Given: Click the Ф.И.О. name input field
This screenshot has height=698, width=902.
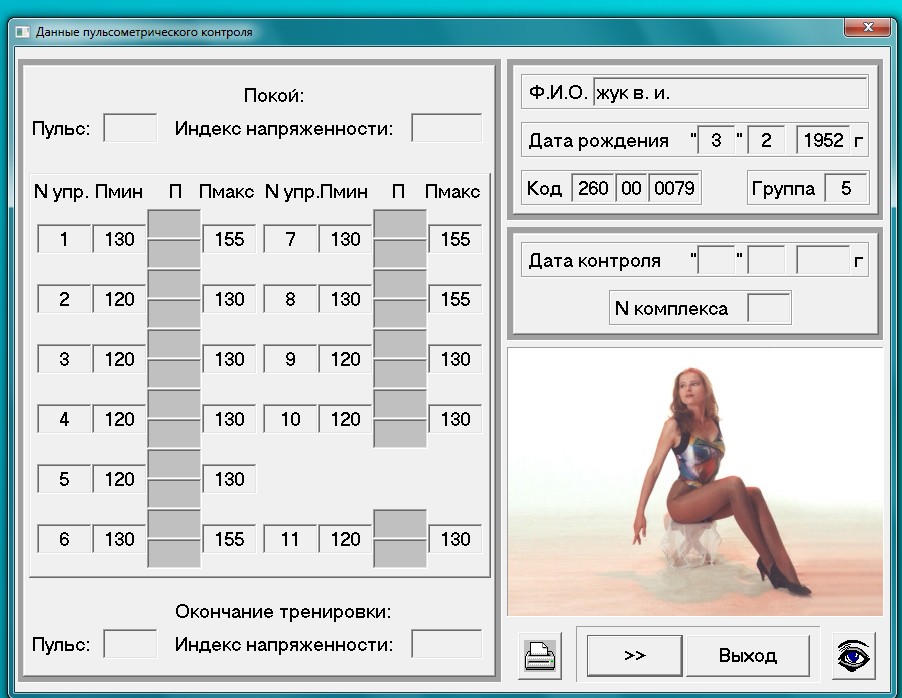Looking at the screenshot, I should (x=730, y=93).
